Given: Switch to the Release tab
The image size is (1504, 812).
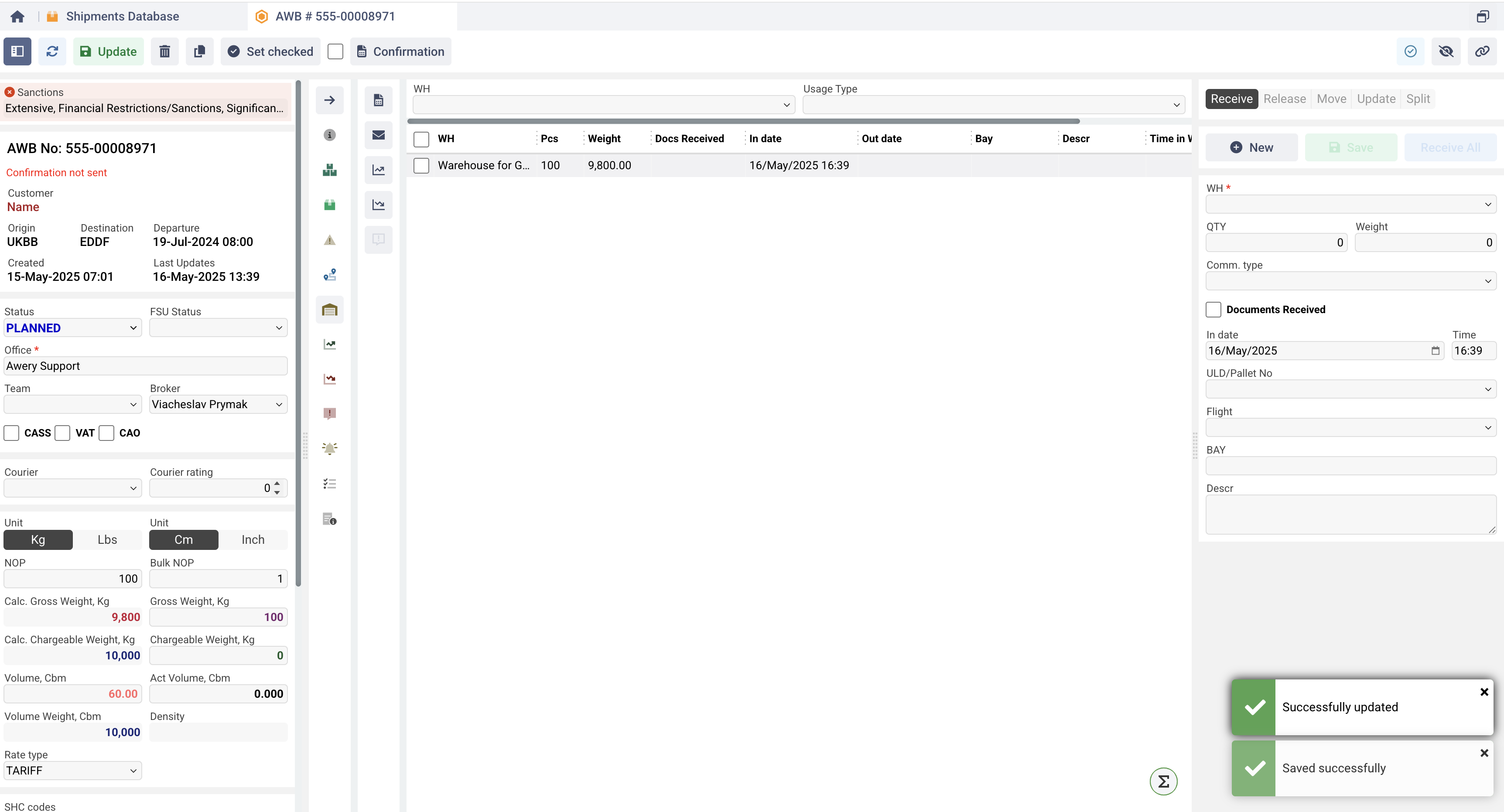Looking at the screenshot, I should point(1284,99).
